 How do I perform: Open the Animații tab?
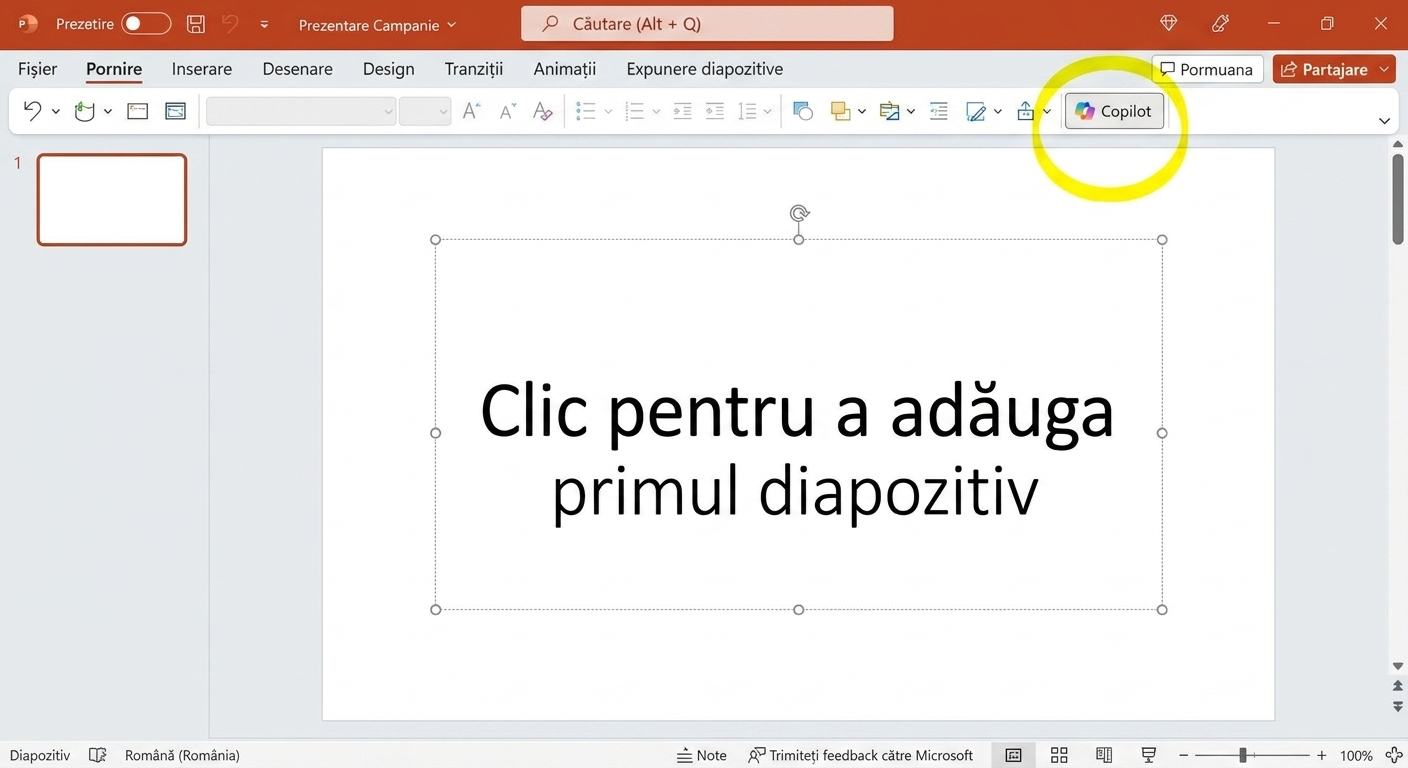(x=565, y=69)
